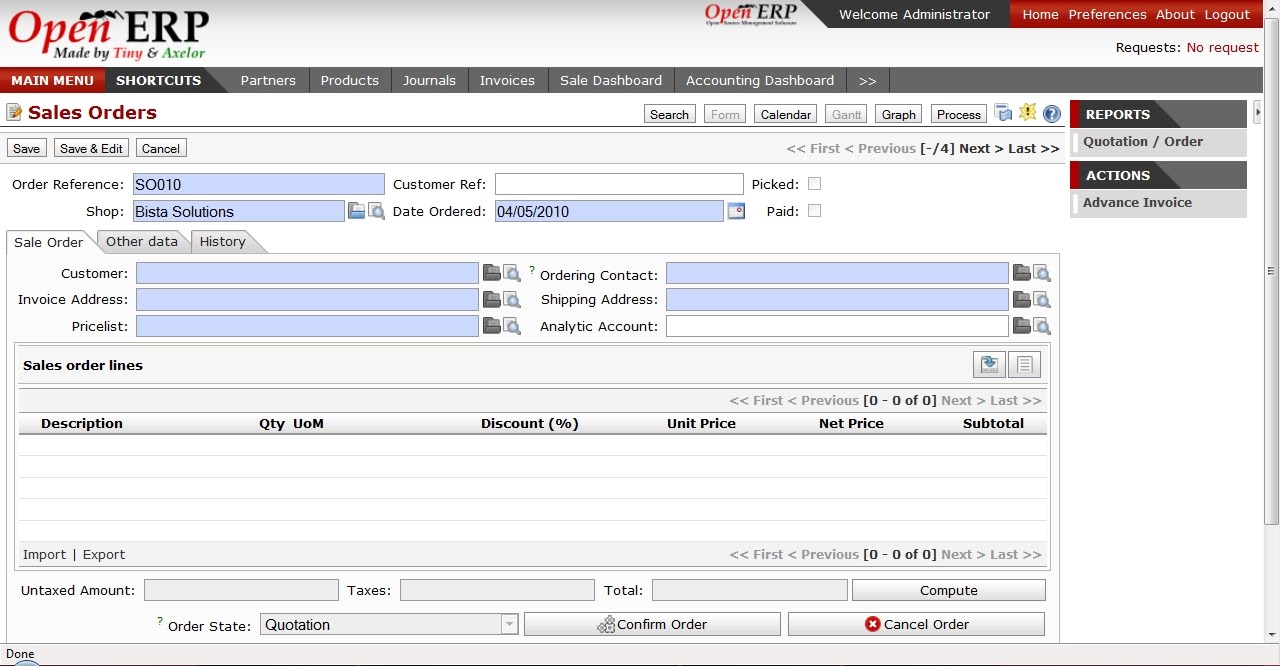Open the Order State dropdown

(510, 624)
